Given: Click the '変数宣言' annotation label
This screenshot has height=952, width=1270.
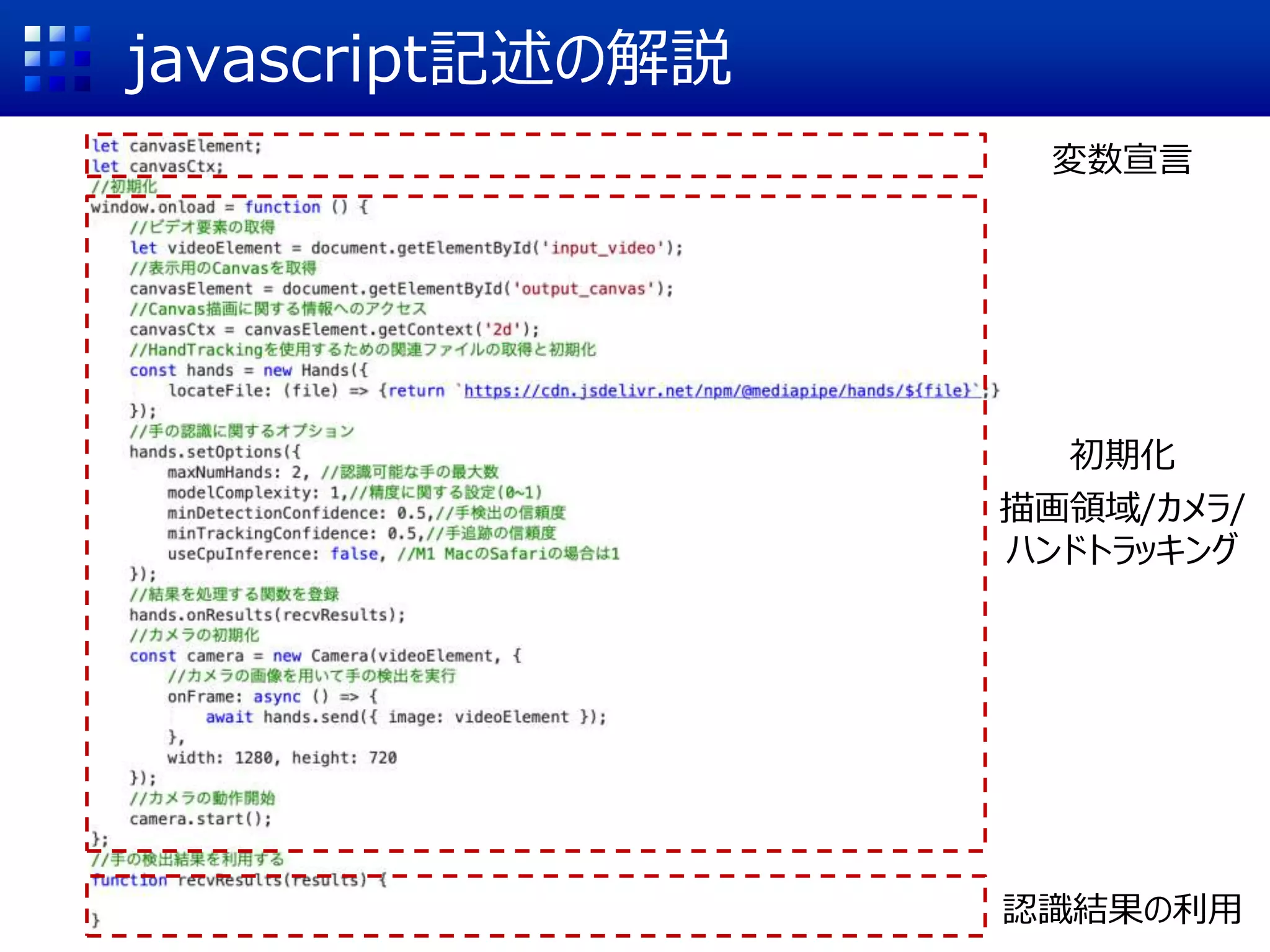Looking at the screenshot, I should (1121, 159).
